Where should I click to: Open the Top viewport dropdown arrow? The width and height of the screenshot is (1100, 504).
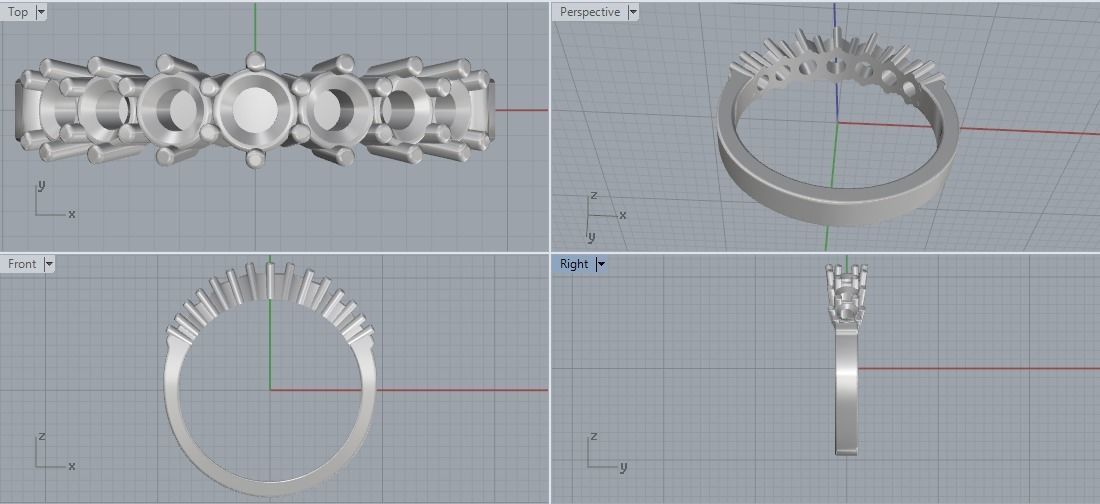pyautogui.click(x=41, y=12)
